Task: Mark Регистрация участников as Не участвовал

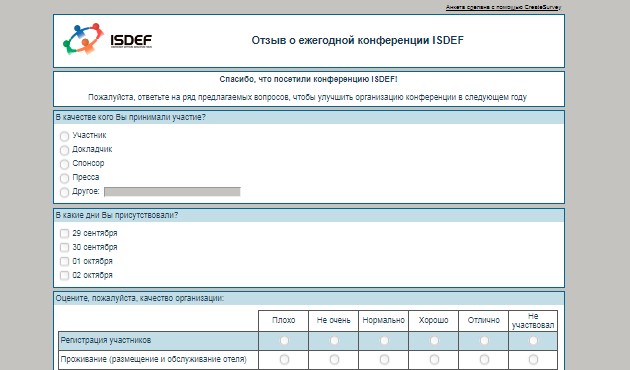Action: pos(533,341)
